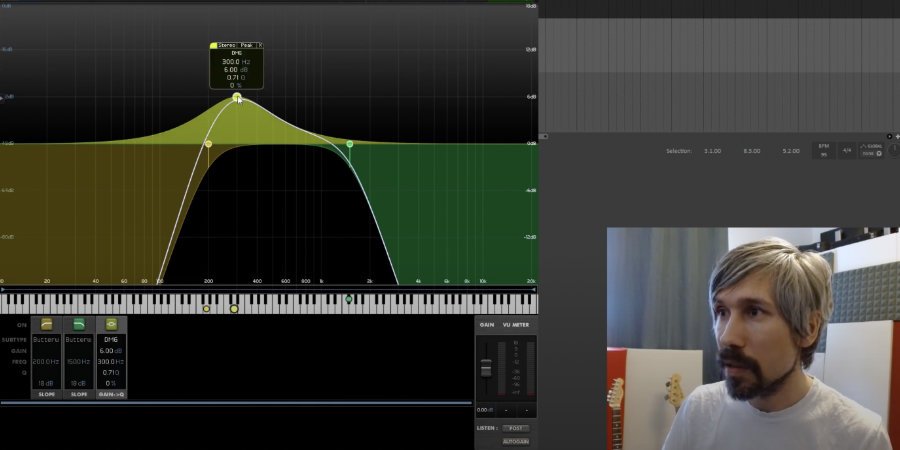Viewport: 900px width, 450px height.
Task: Toggle the LISTEN POST button
Action: (515, 428)
